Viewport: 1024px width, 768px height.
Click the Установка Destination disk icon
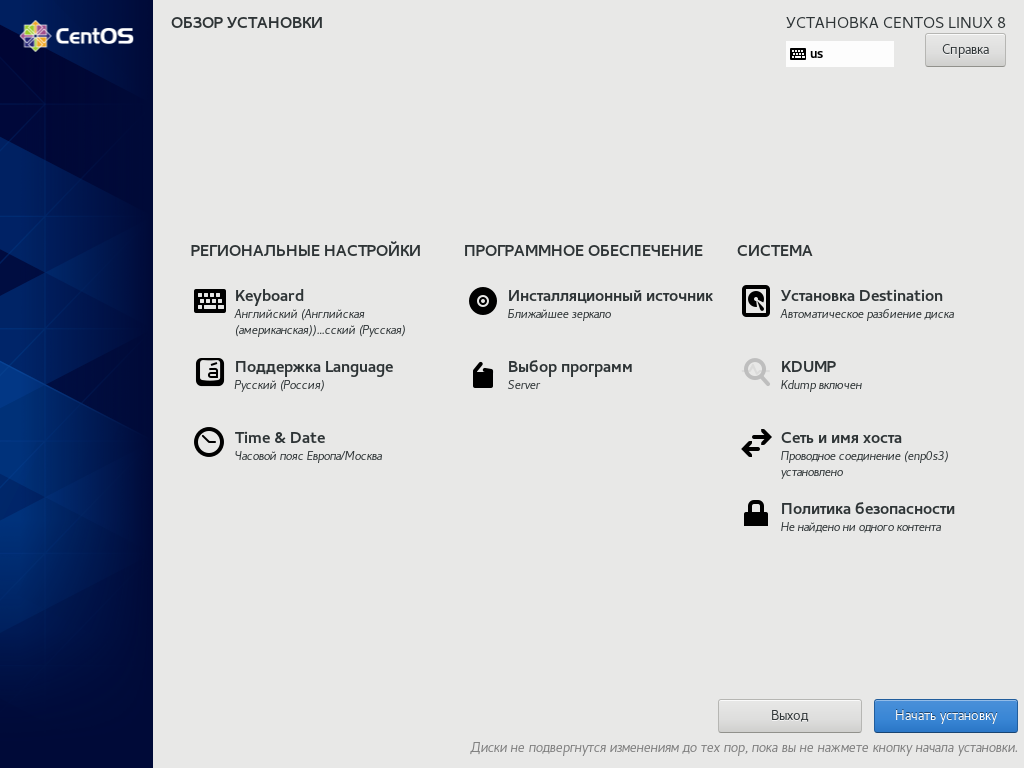click(756, 301)
